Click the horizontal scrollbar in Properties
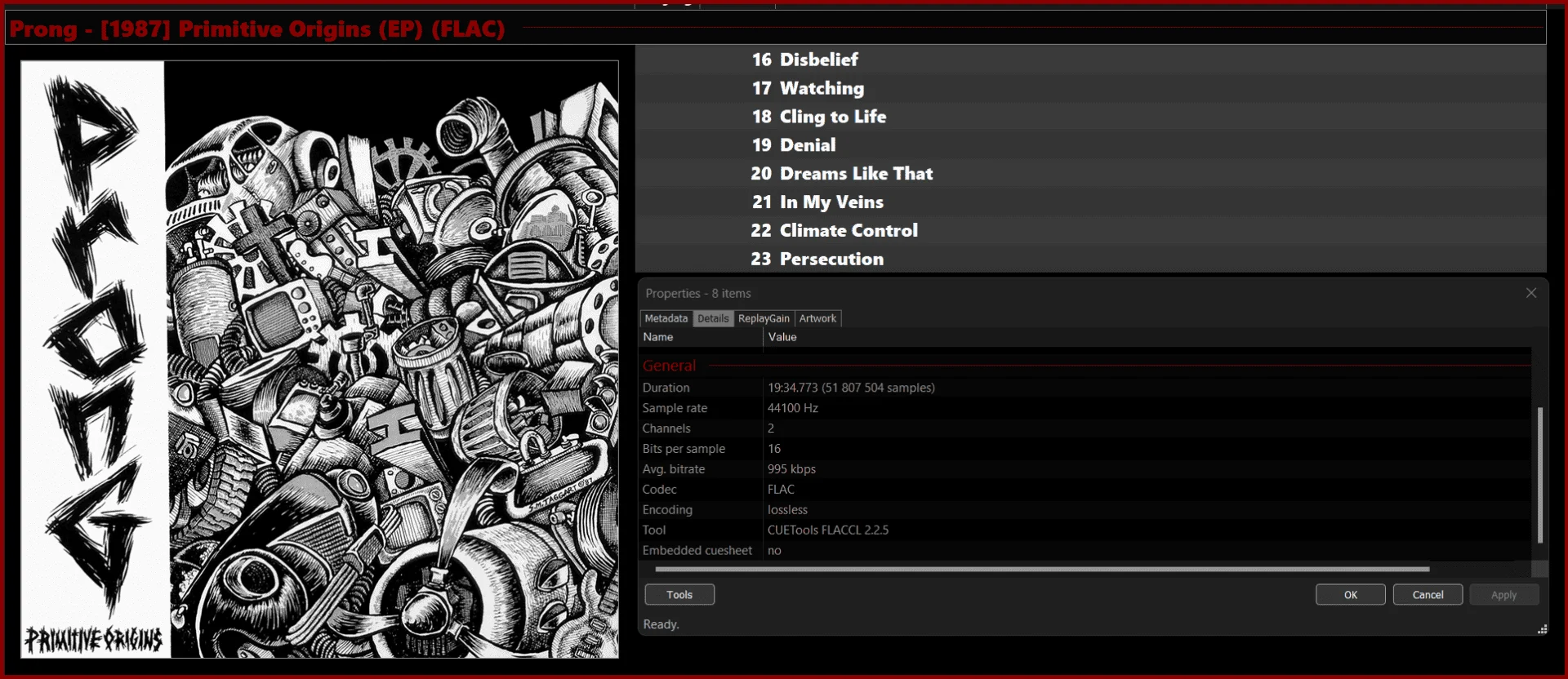The width and height of the screenshot is (1568, 679). pos(1042,569)
